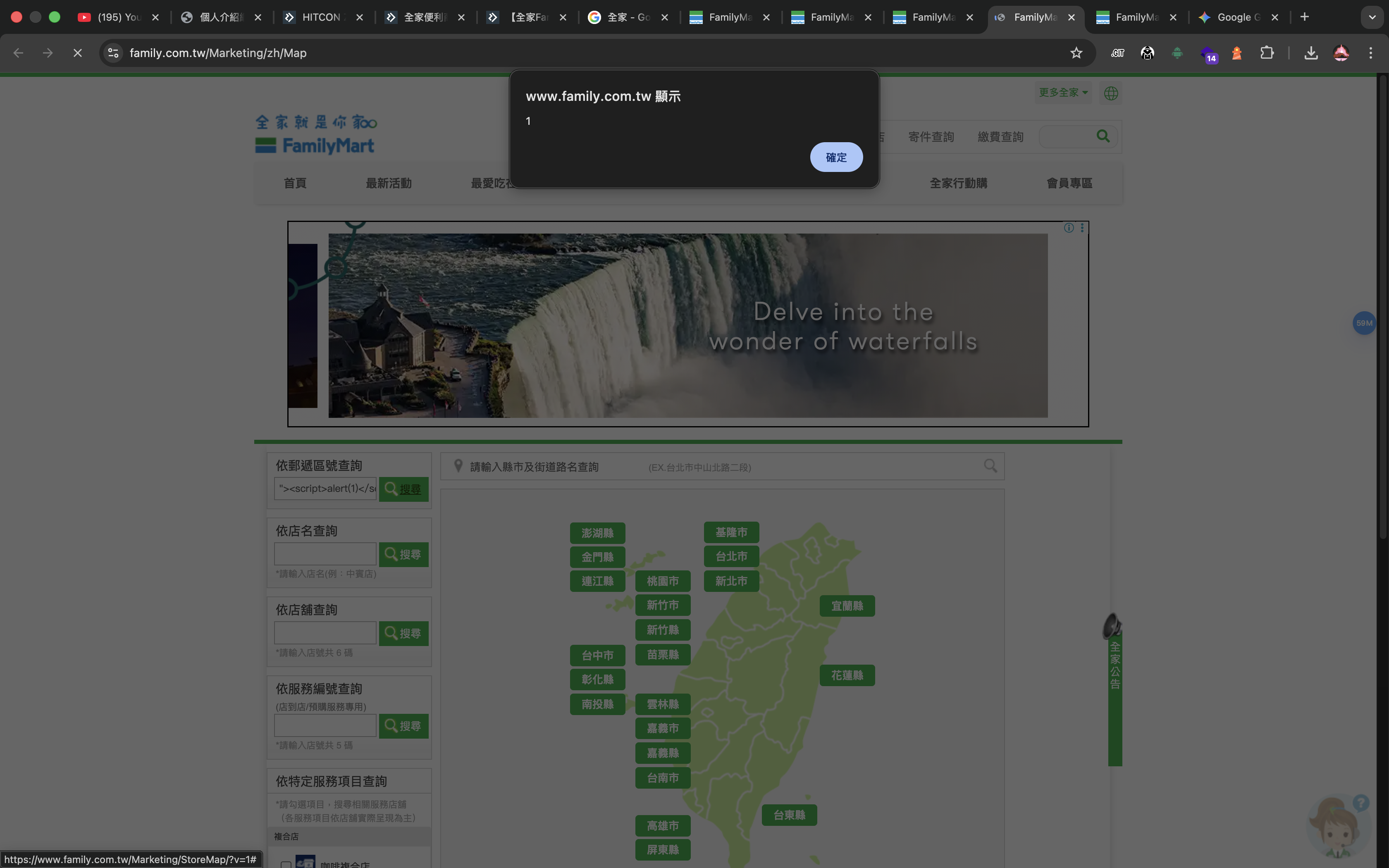This screenshot has height=868, width=1389.
Task: Click 搜尋 under 依店舖查詢
Action: 403,633
